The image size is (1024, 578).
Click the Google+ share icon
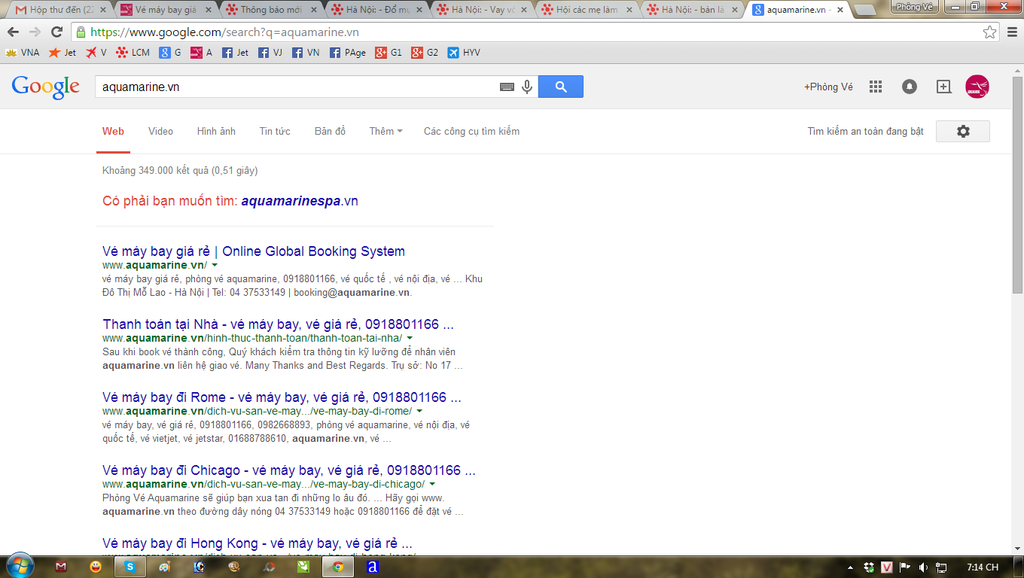[x=943, y=87]
